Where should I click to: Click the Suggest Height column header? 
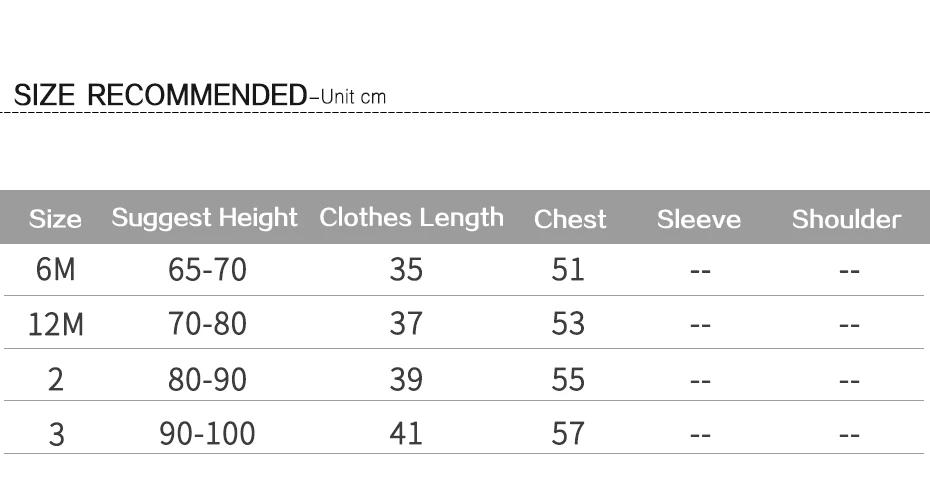pos(204,217)
